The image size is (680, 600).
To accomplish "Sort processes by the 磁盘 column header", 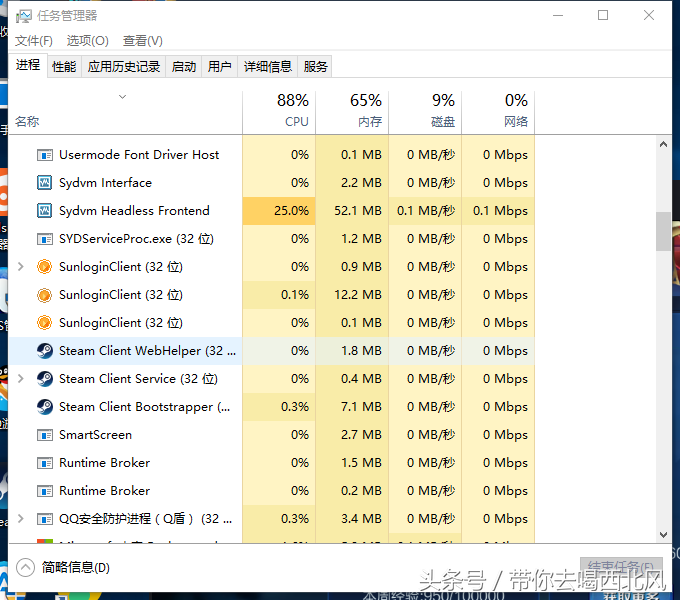I will [425, 112].
